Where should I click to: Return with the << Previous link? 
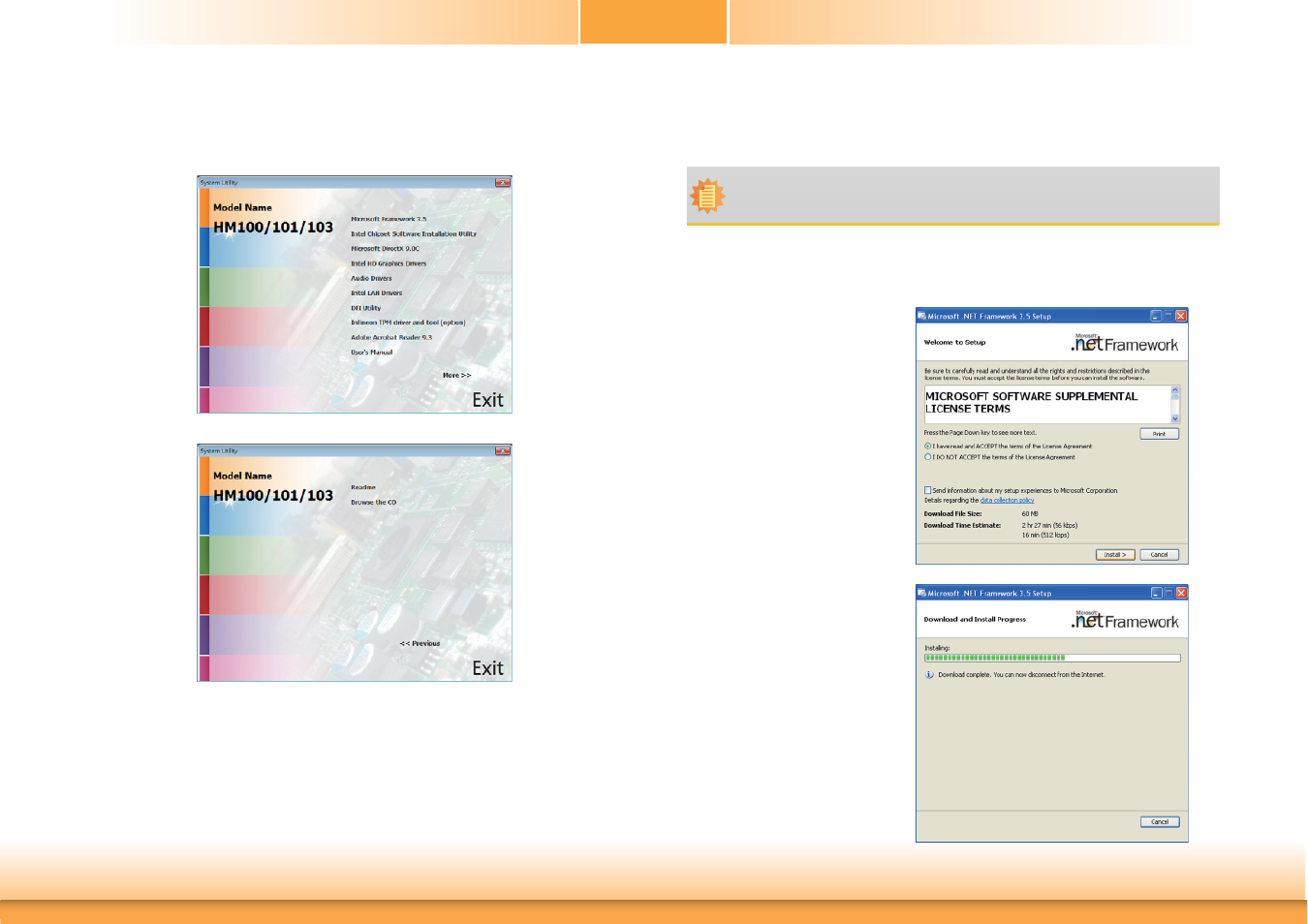pyautogui.click(x=420, y=643)
